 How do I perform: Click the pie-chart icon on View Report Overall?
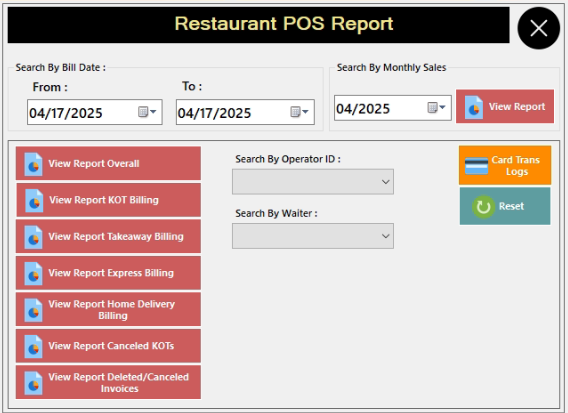[33, 164]
